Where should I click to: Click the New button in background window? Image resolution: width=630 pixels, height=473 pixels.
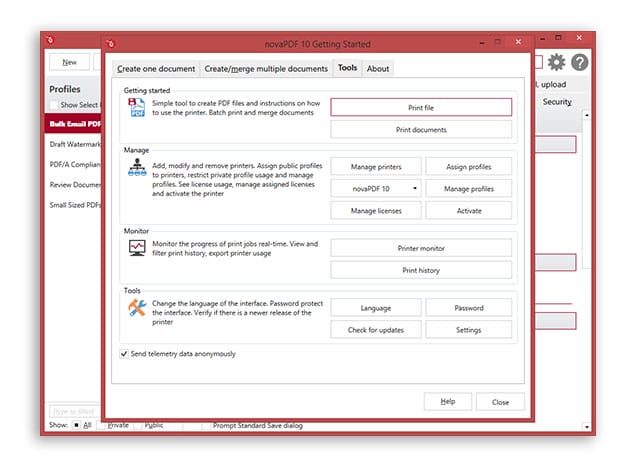click(x=70, y=62)
